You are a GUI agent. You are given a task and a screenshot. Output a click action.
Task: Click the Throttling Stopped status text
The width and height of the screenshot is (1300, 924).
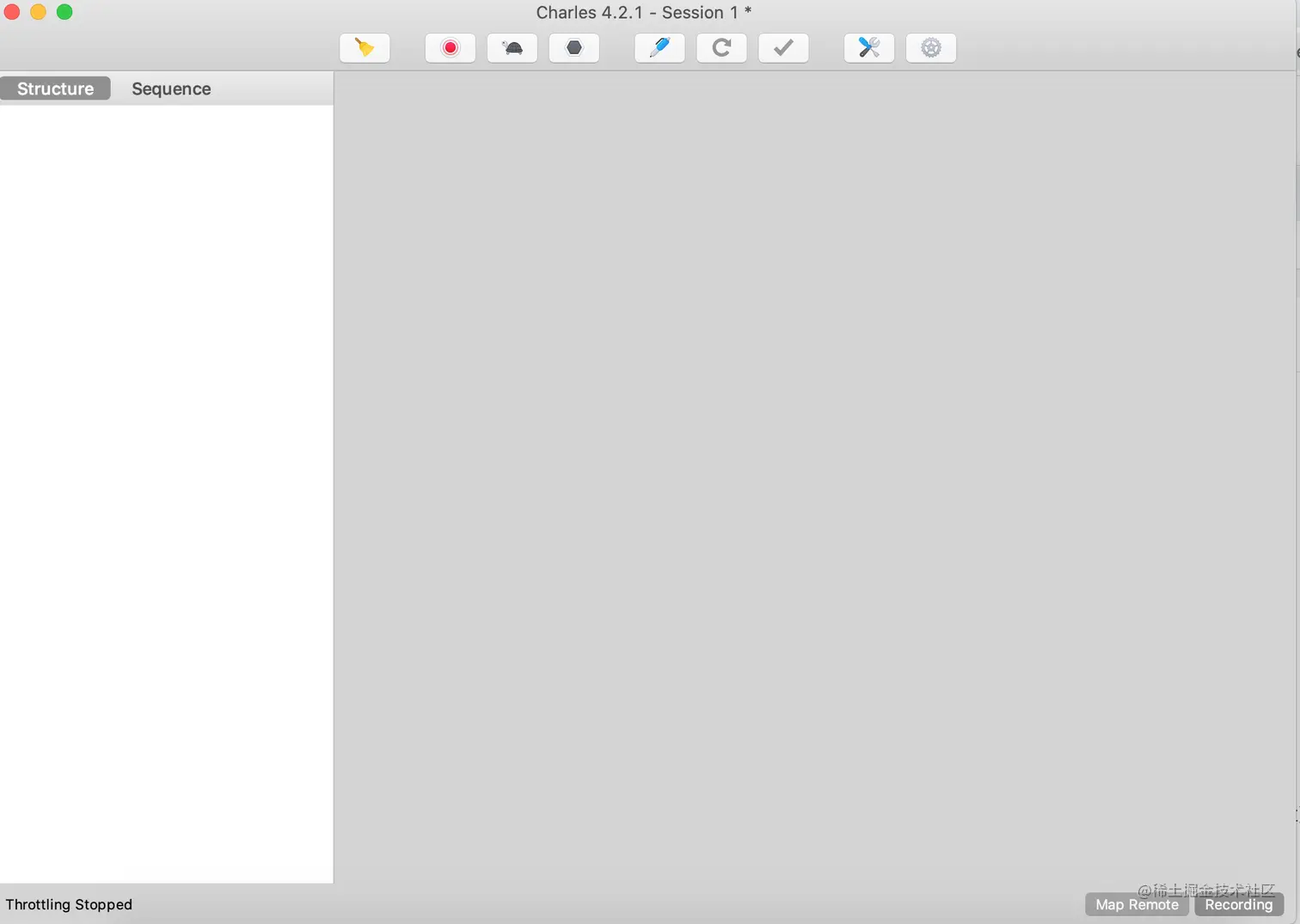(69, 904)
